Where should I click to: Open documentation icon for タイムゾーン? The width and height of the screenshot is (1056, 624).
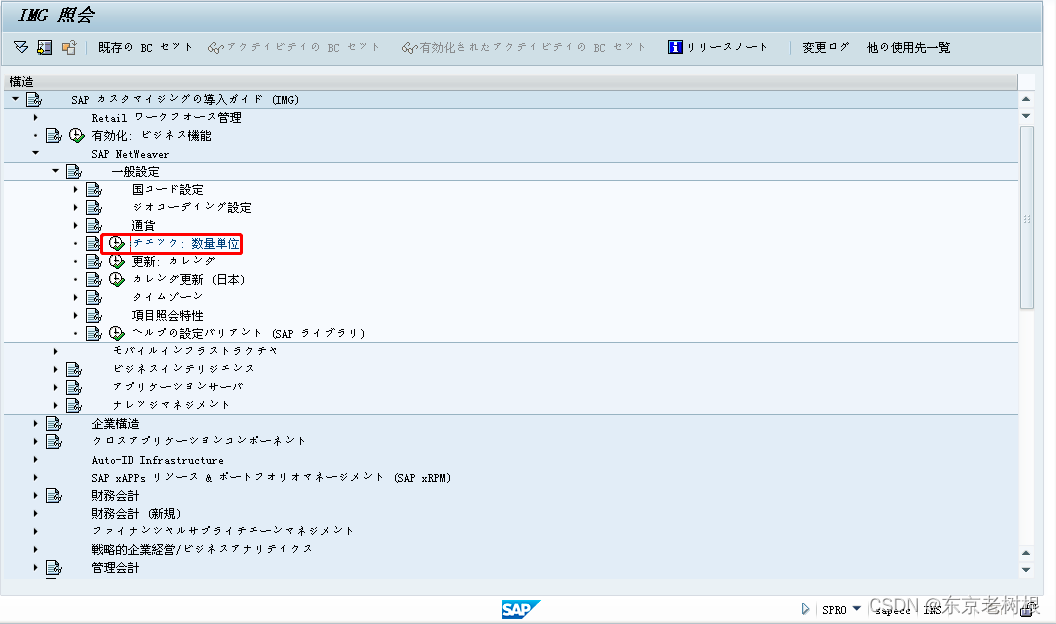pyautogui.click(x=94, y=297)
